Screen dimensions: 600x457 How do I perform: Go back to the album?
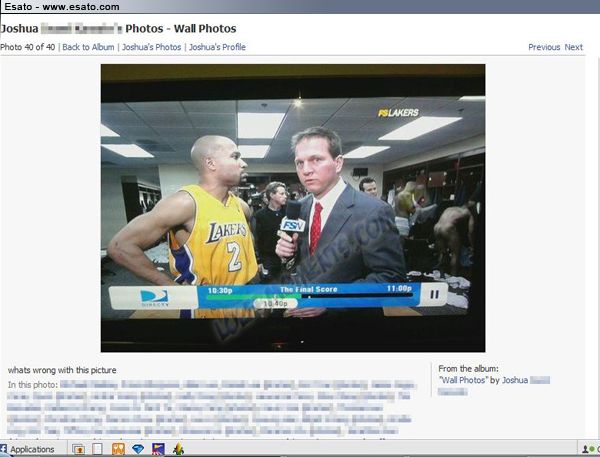pos(88,47)
